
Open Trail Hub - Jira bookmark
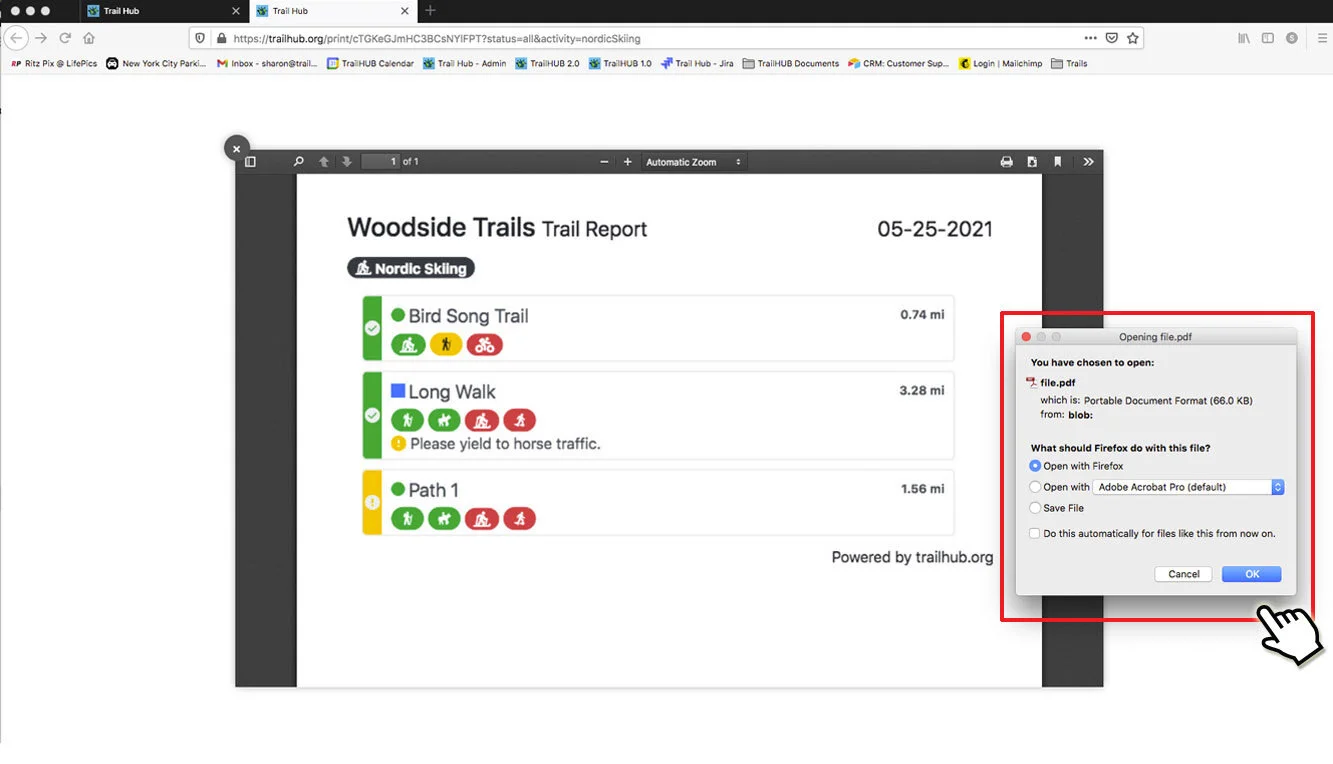(x=697, y=63)
